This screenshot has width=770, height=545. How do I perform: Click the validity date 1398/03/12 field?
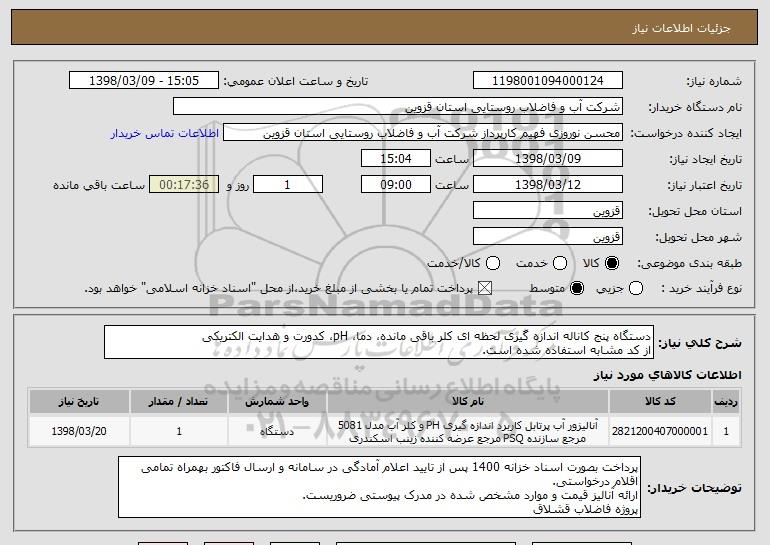[548, 185]
